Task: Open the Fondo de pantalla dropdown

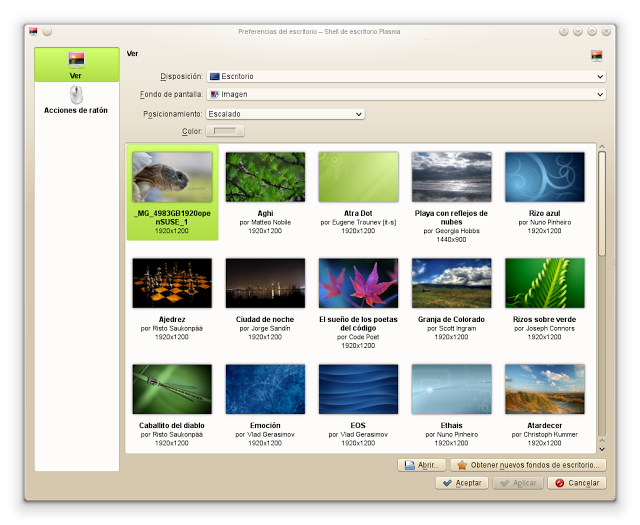Action: pos(405,94)
